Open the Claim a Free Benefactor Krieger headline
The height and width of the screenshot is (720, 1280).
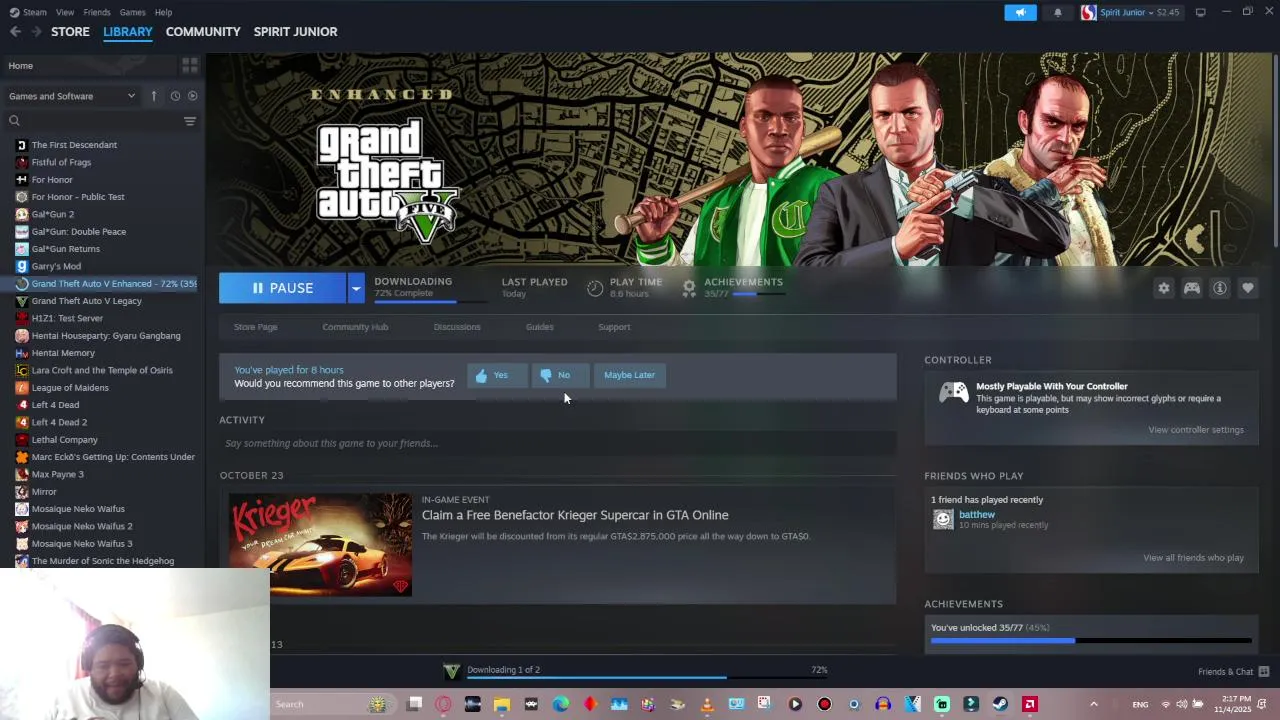(x=575, y=515)
